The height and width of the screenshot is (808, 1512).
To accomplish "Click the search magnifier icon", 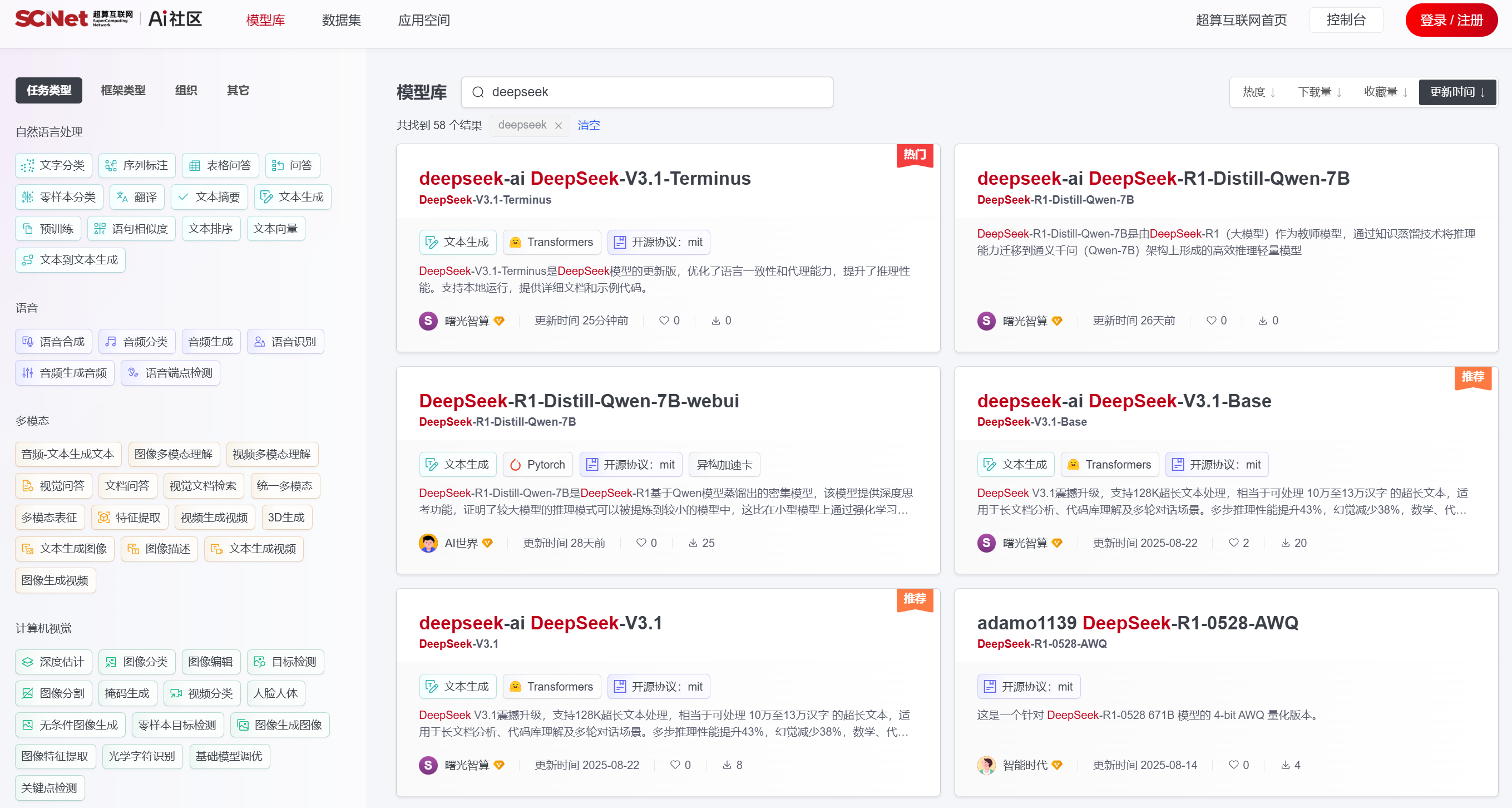I will pos(478,92).
